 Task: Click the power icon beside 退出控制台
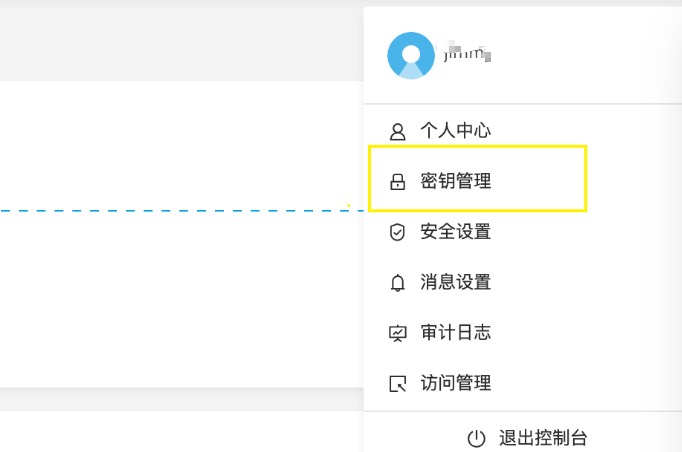[x=476, y=438]
